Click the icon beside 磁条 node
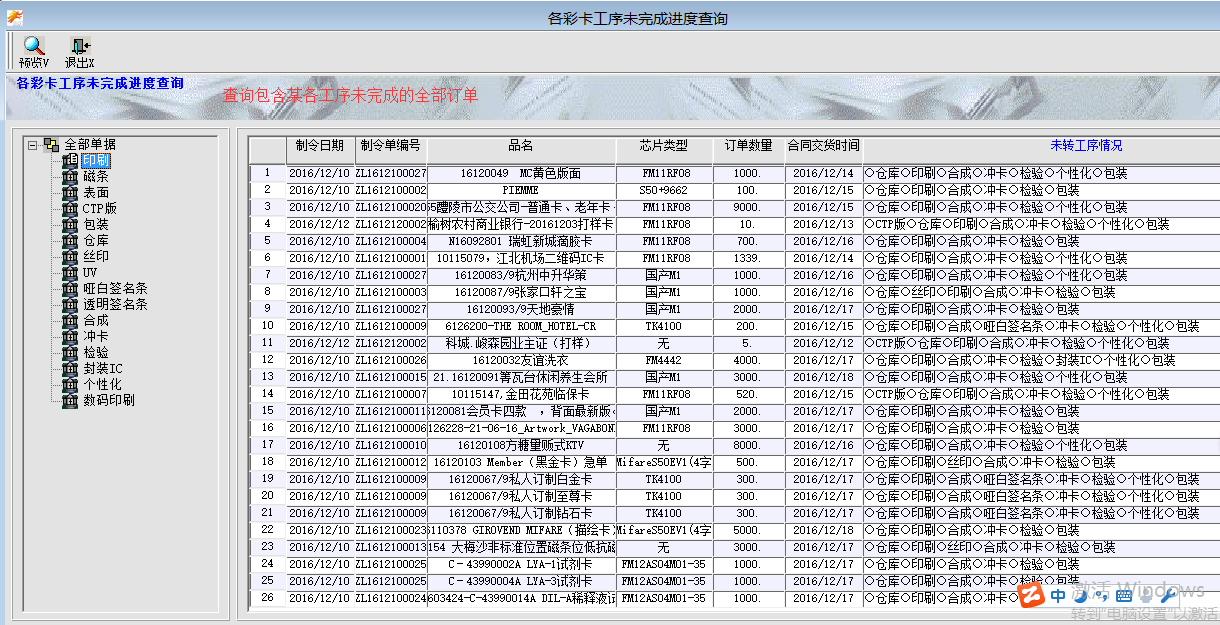1220x625 pixels. (x=70, y=177)
